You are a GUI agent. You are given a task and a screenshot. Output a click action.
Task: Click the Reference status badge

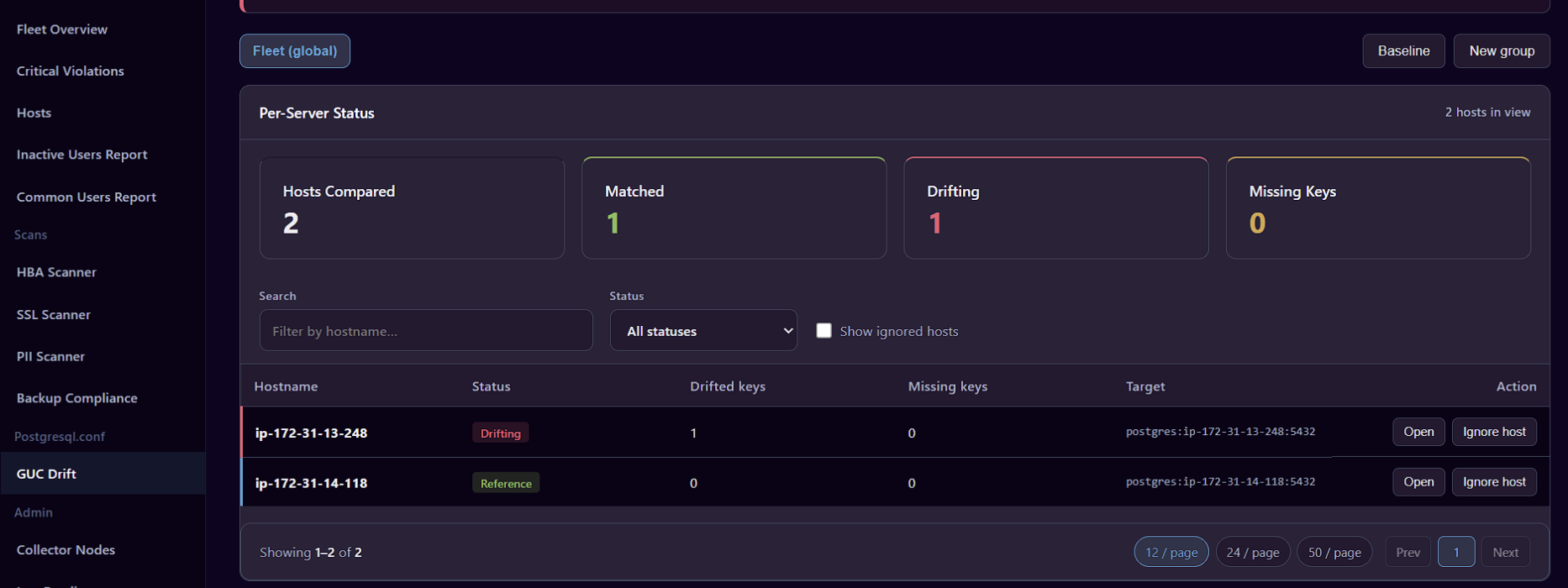[x=506, y=483]
